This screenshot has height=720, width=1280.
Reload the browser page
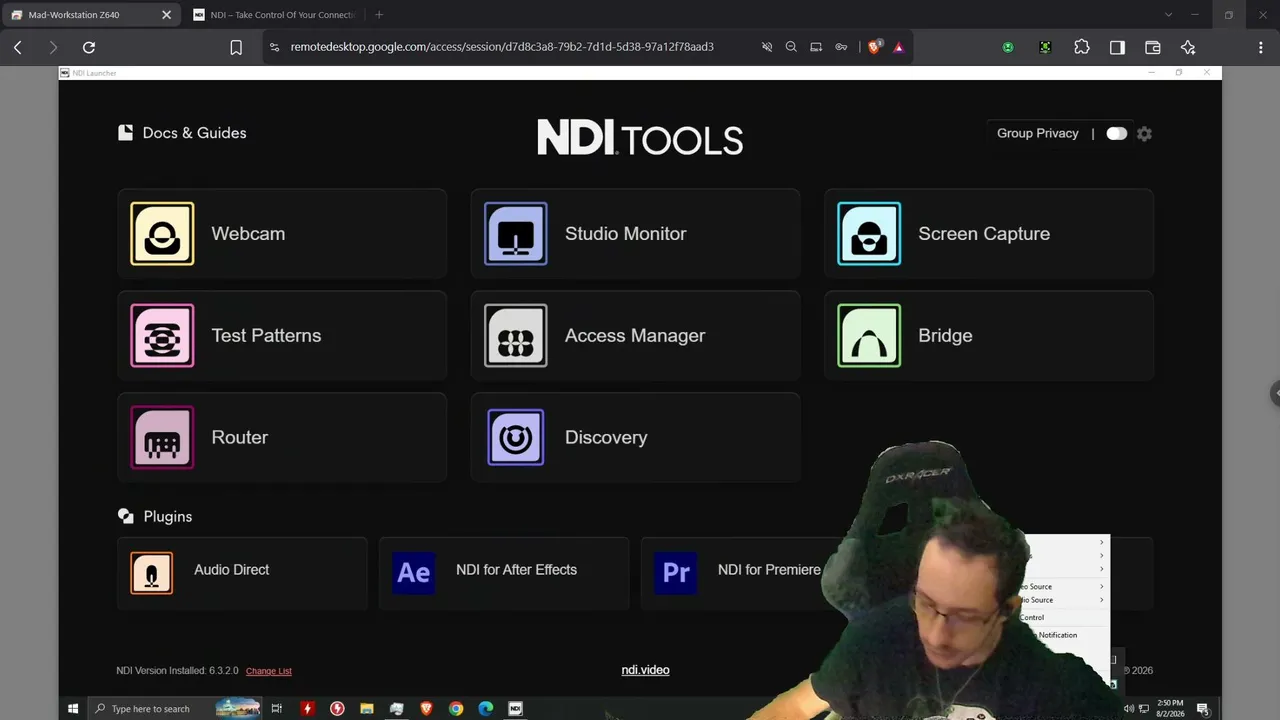[89, 47]
